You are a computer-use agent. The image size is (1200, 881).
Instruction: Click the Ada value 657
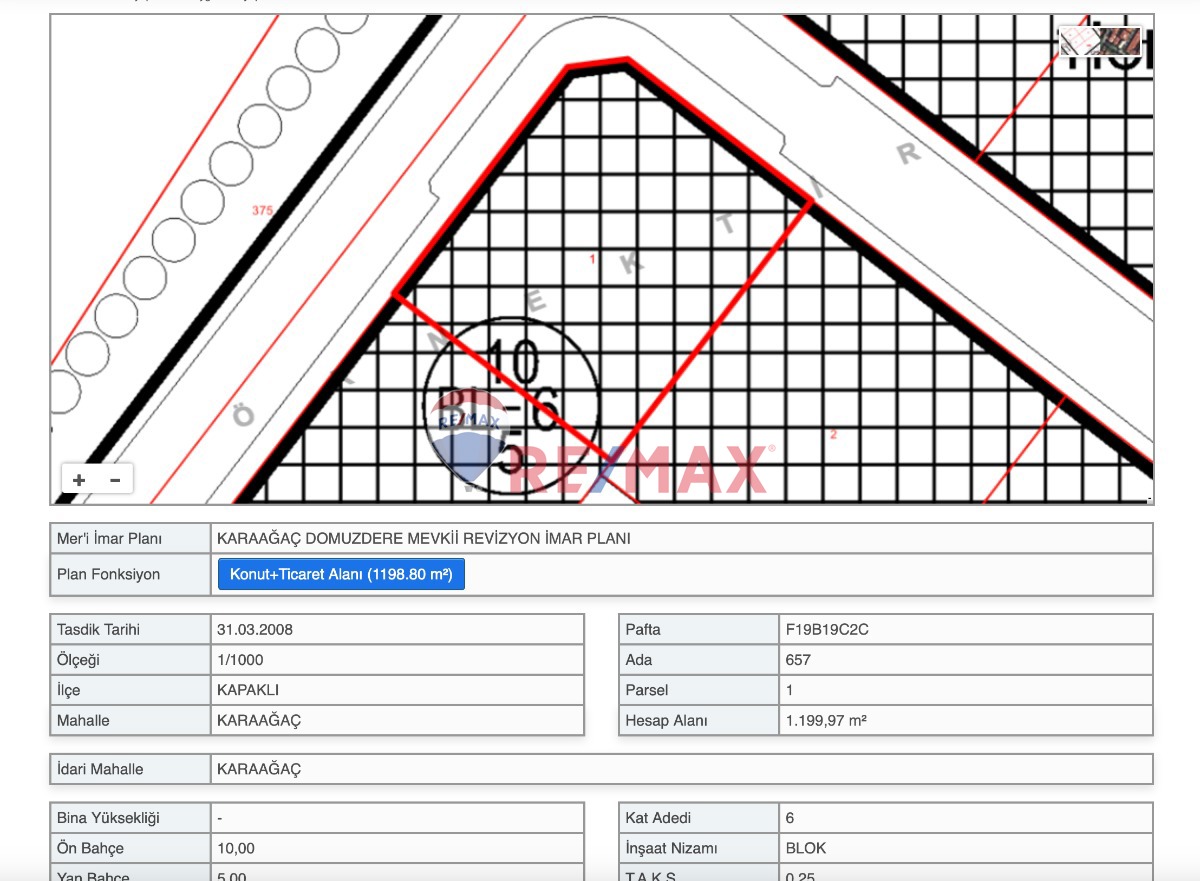(x=798, y=660)
